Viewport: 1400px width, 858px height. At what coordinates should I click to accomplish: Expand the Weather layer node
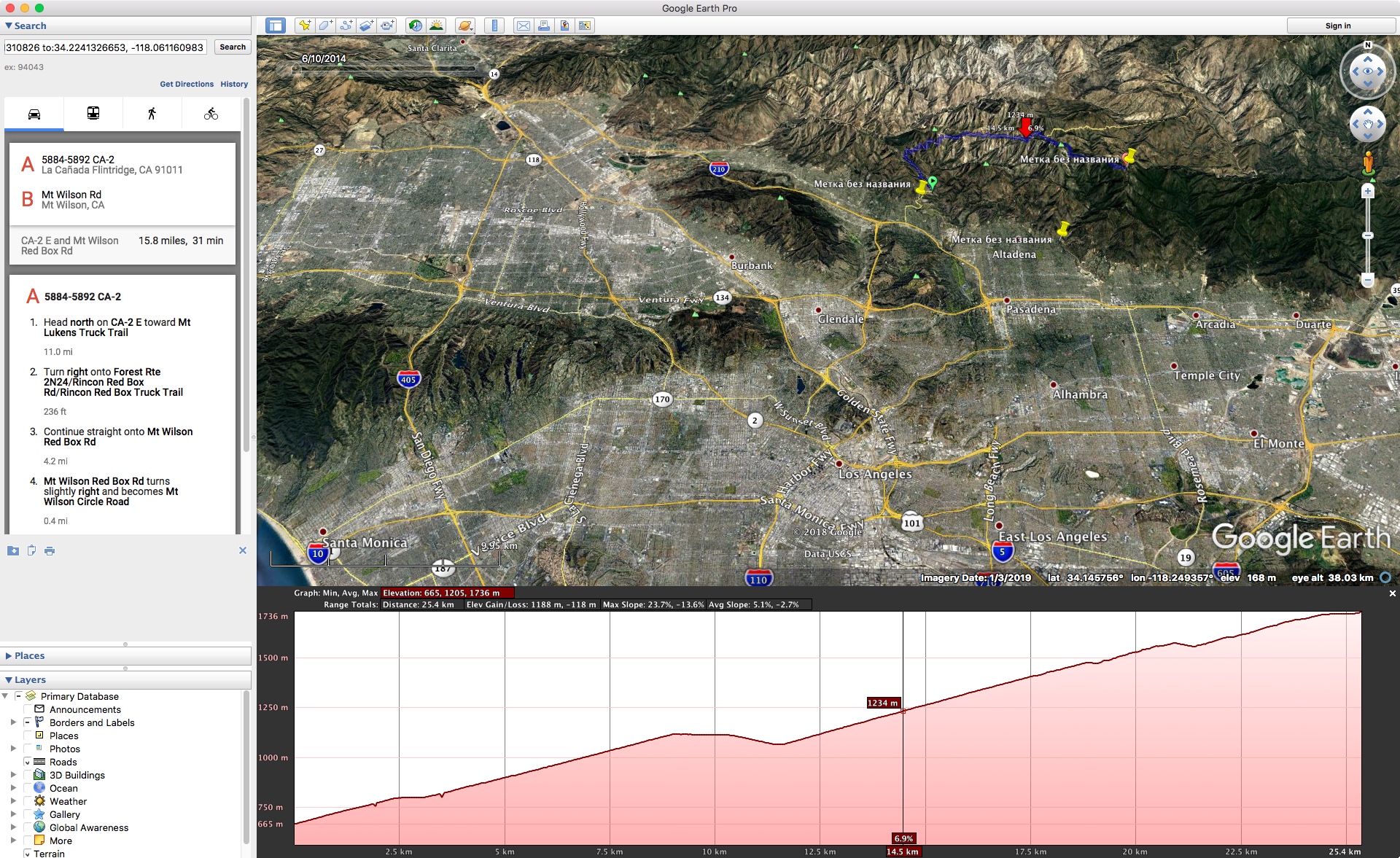click(13, 801)
